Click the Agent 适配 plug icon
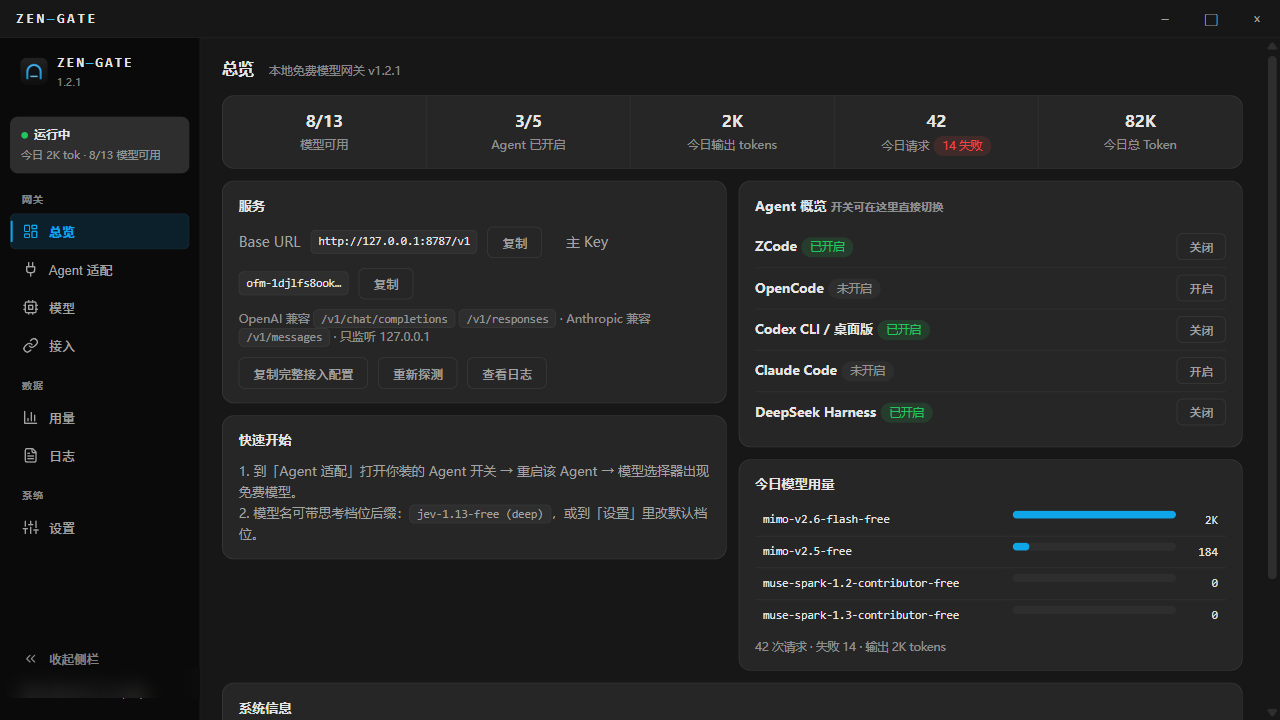This screenshot has height=720, width=1280. (x=31, y=270)
